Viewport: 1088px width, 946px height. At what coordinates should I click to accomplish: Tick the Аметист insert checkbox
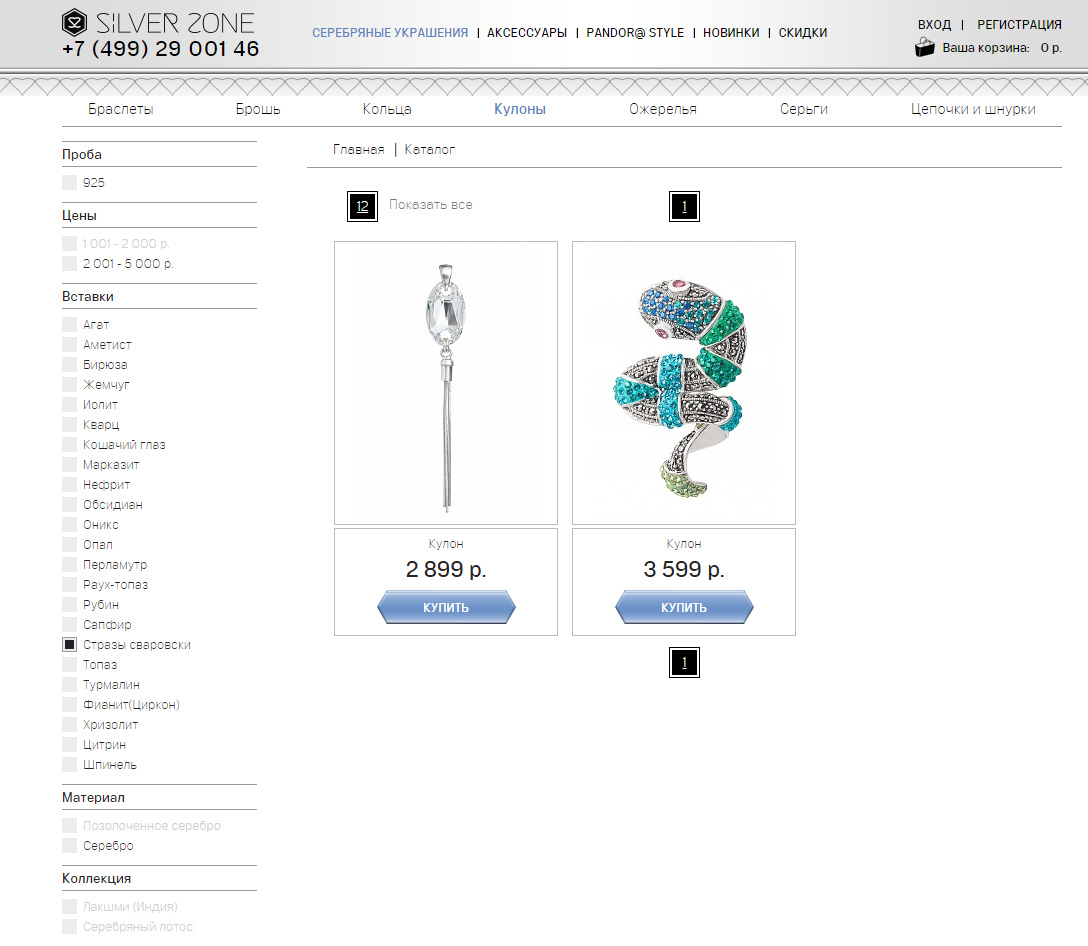[x=69, y=344]
